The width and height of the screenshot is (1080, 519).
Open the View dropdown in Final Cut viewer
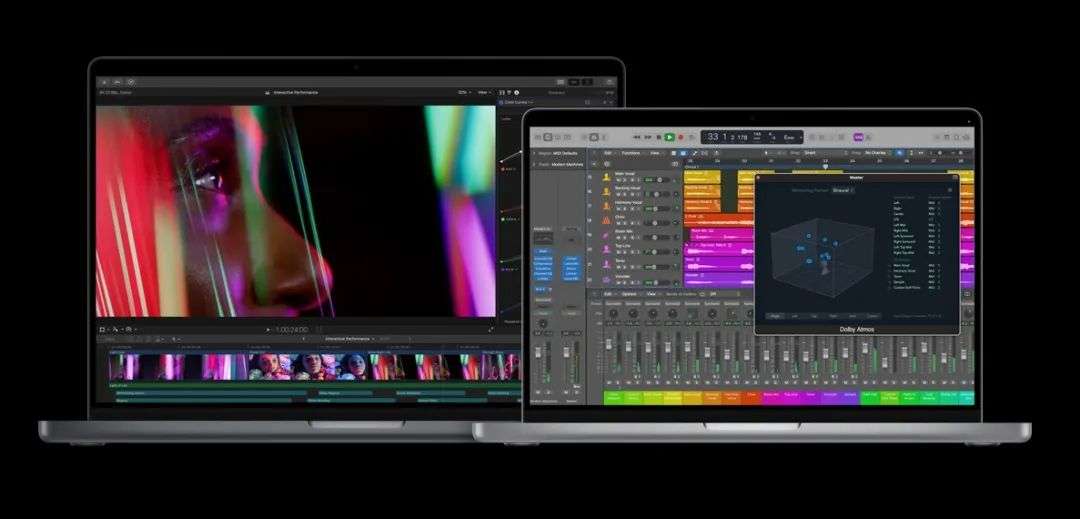(x=484, y=92)
